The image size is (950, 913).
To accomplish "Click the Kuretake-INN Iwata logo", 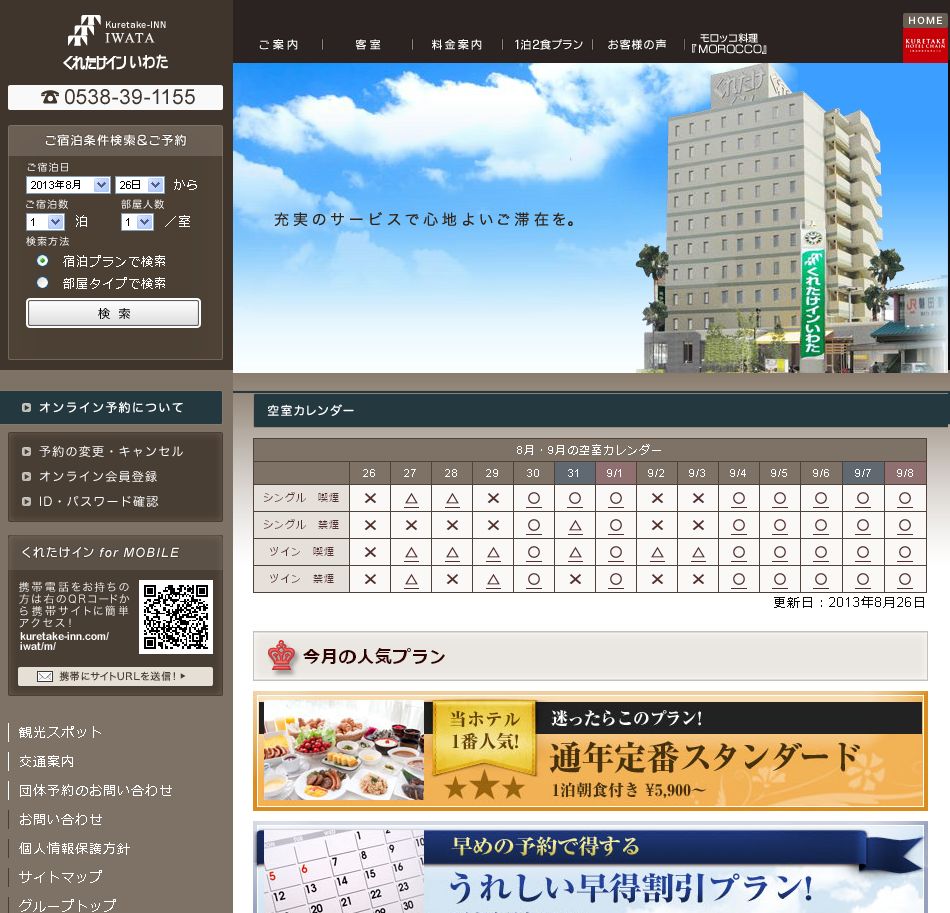I will [115, 42].
